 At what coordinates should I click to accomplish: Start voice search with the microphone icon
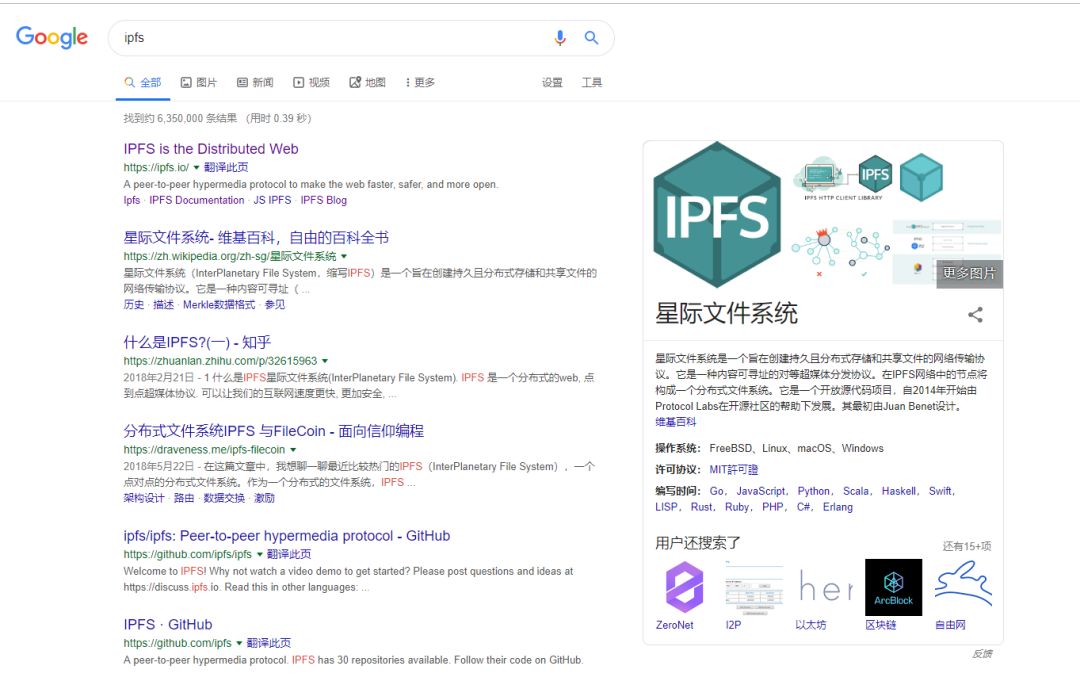(560, 38)
